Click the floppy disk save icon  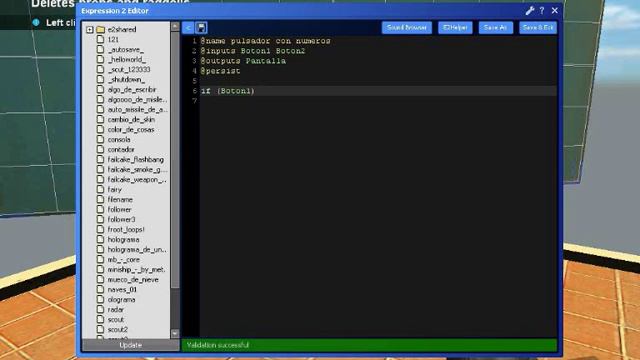point(201,28)
